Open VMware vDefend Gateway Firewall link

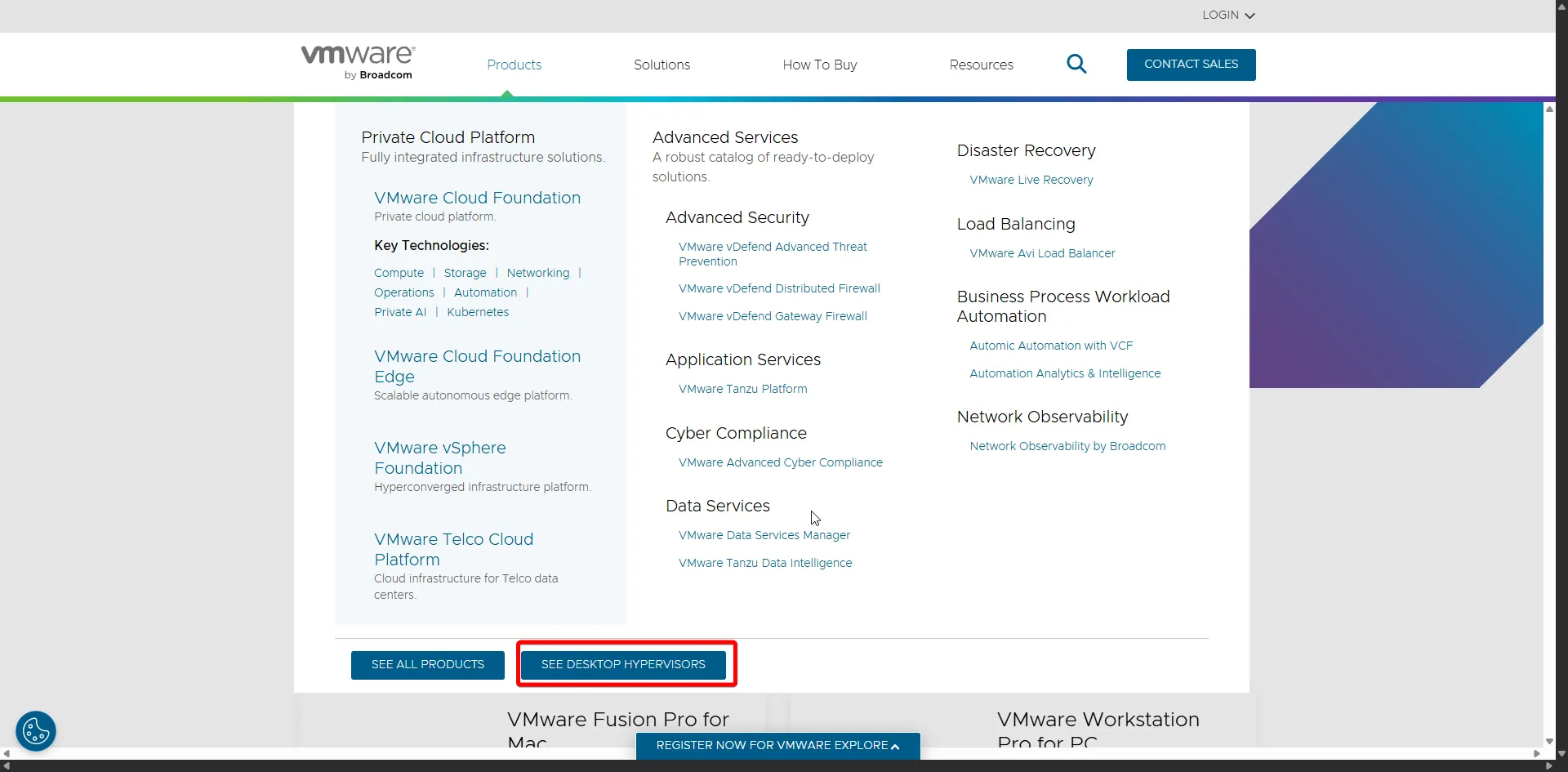773,316
